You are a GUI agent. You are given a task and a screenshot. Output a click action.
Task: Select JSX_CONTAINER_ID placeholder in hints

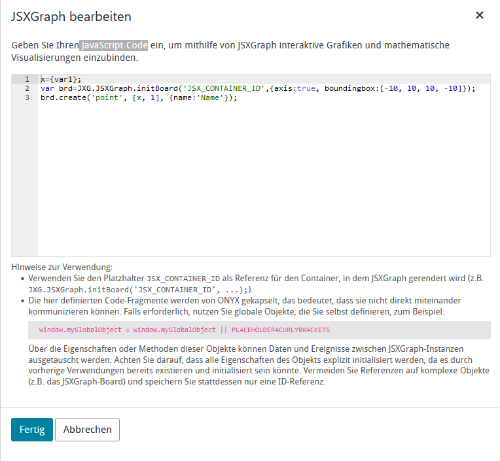(x=184, y=278)
